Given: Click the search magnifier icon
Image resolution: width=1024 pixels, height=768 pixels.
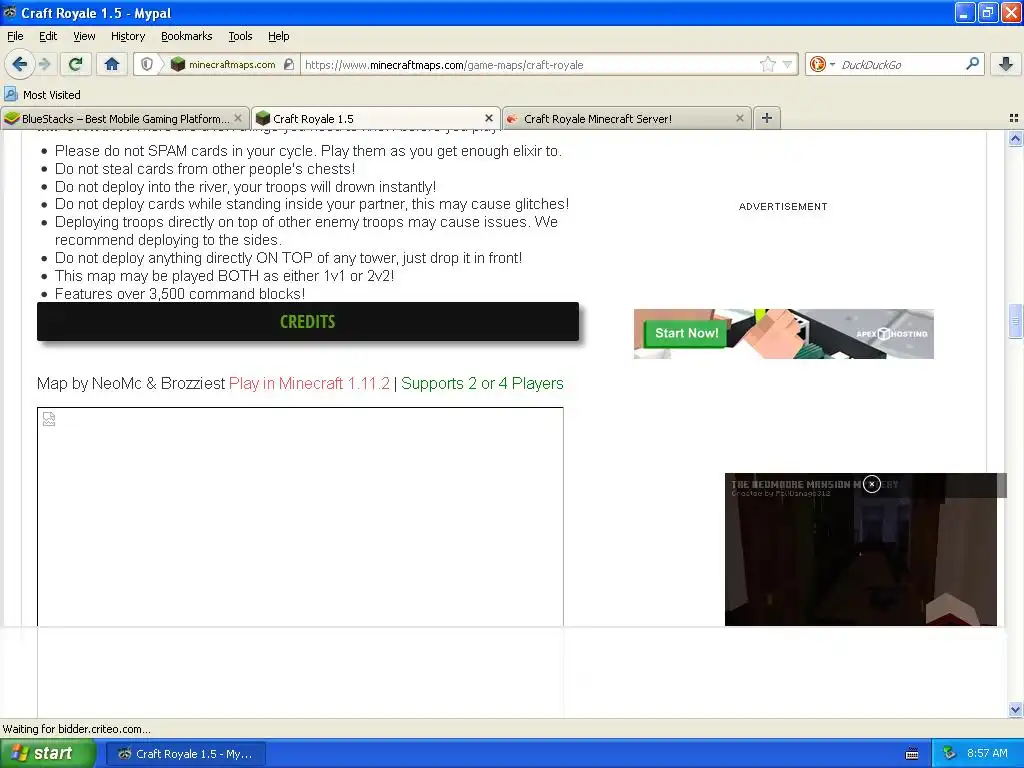Looking at the screenshot, I should 972,64.
